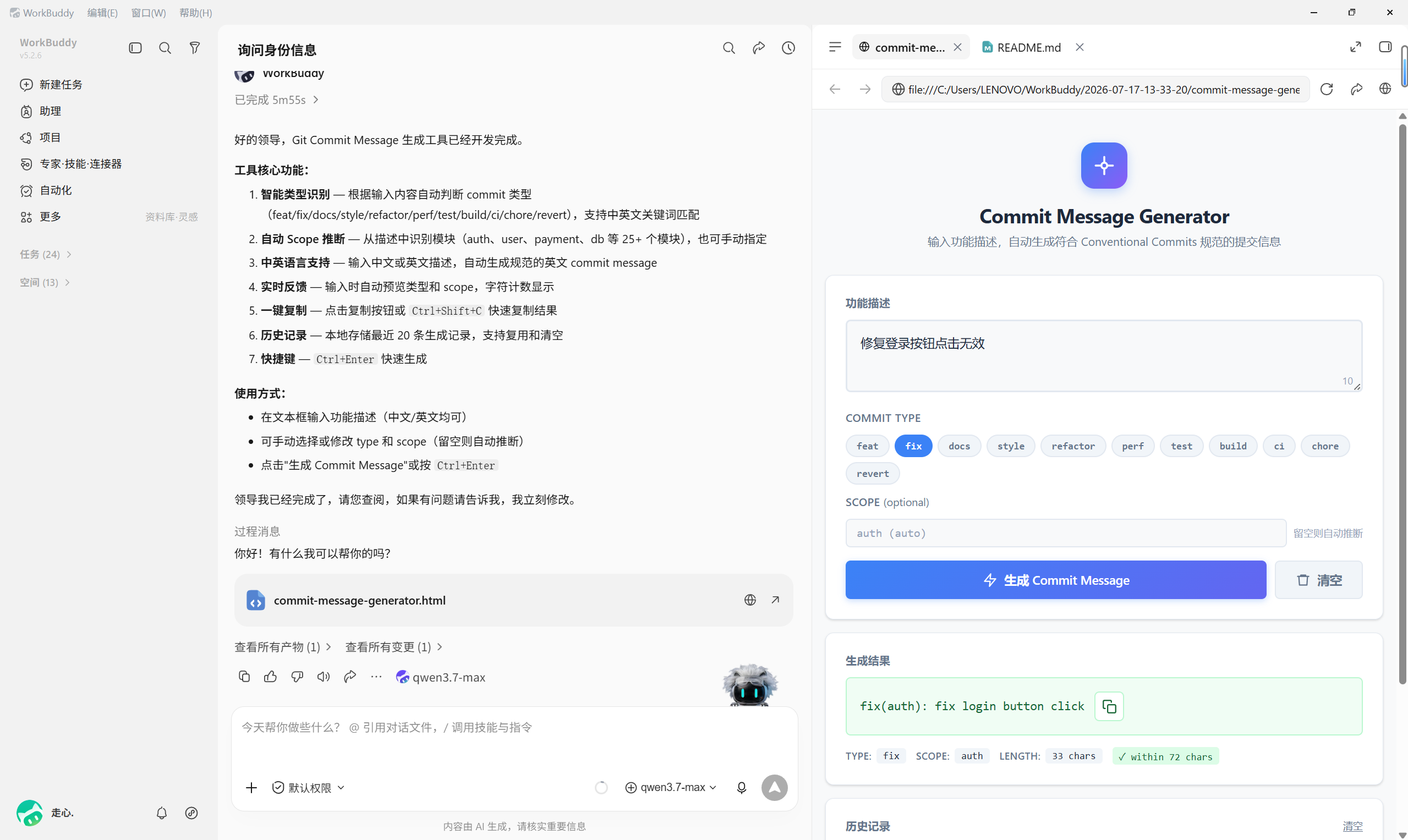This screenshot has height=840, width=1408.
Task: Copy the assistant reply
Action: click(x=244, y=677)
